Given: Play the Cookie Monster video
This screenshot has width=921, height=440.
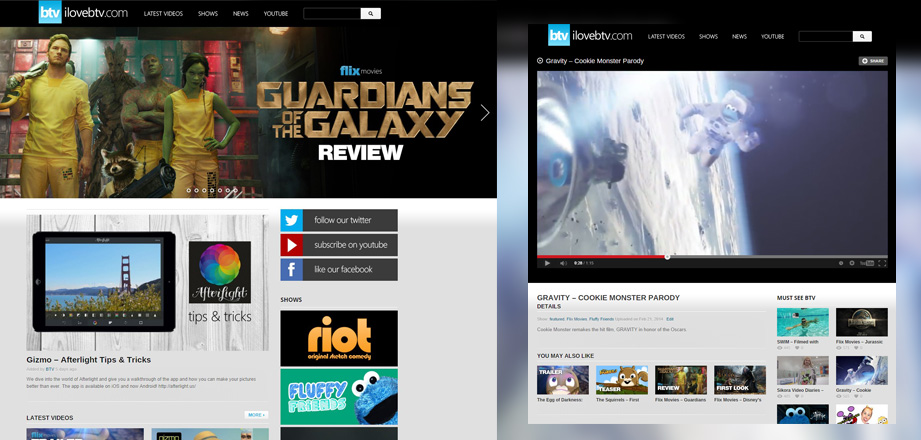Looking at the screenshot, I should (547, 263).
